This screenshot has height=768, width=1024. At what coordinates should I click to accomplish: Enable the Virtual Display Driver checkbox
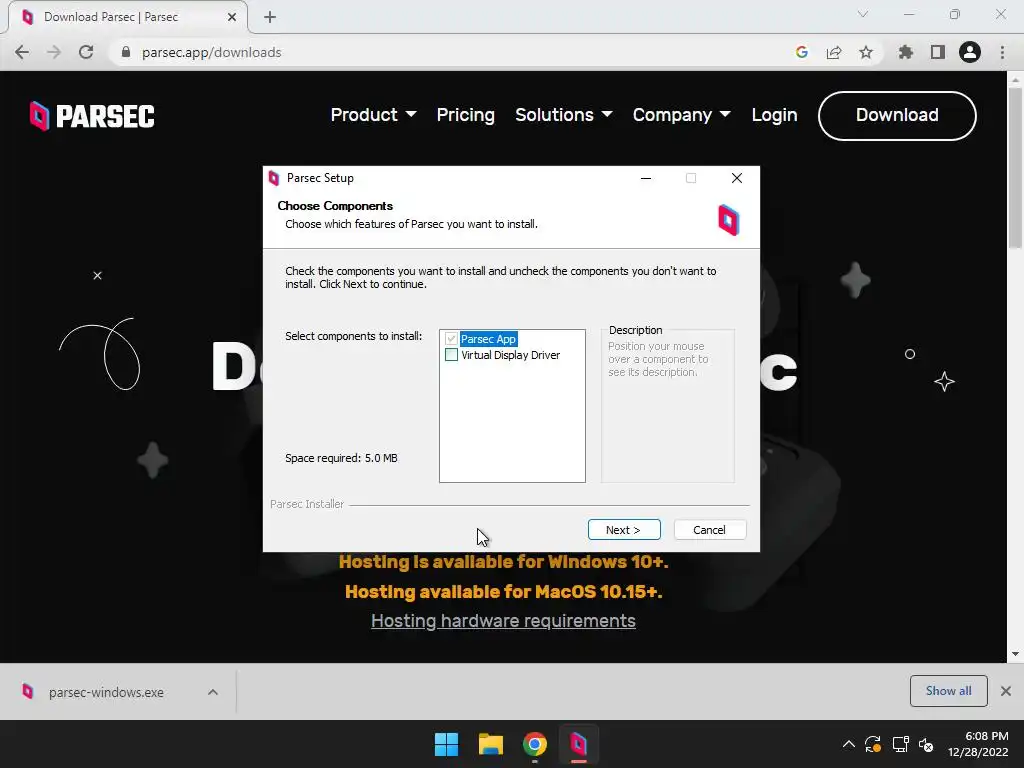[451, 355]
